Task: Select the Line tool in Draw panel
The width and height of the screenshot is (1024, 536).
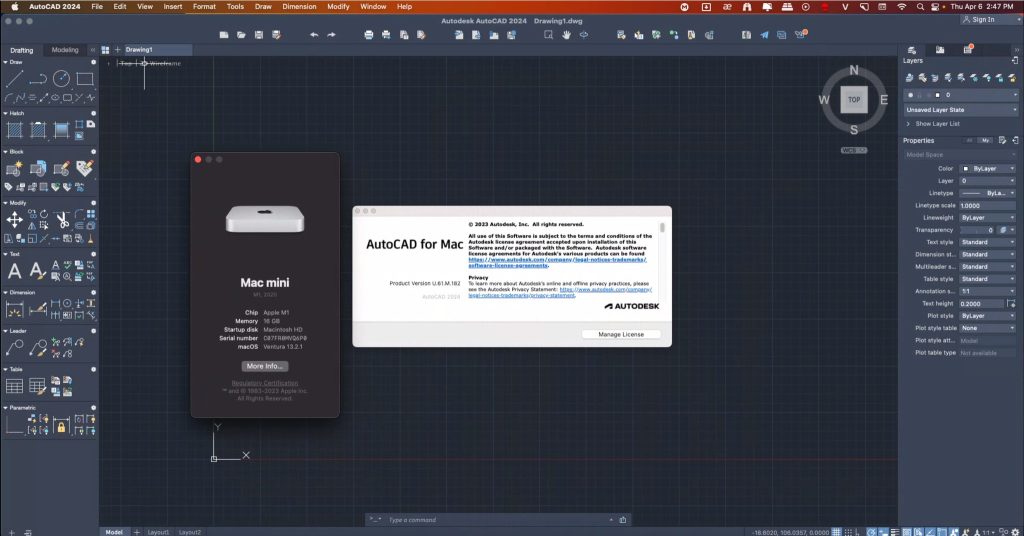Action: click(14, 78)
